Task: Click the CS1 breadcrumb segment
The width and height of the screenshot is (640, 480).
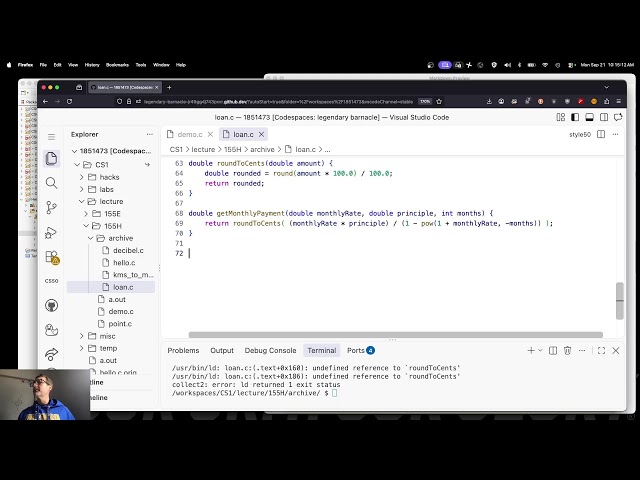Action: [x=176, y=149]
